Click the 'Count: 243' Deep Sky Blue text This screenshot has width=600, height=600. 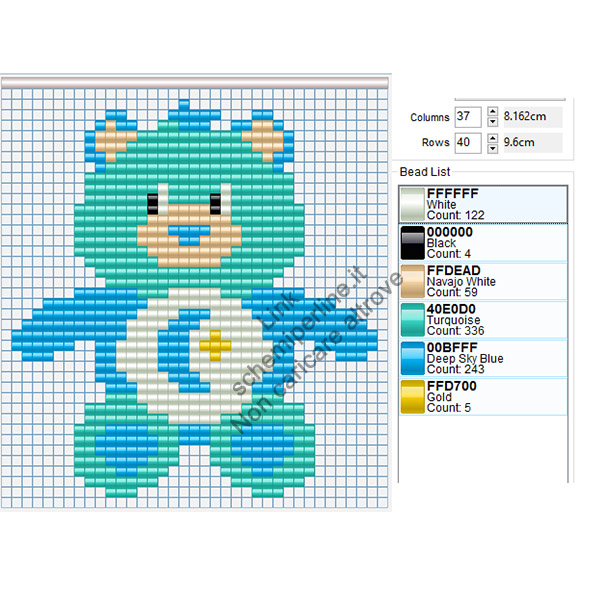(x=455, y=369)
